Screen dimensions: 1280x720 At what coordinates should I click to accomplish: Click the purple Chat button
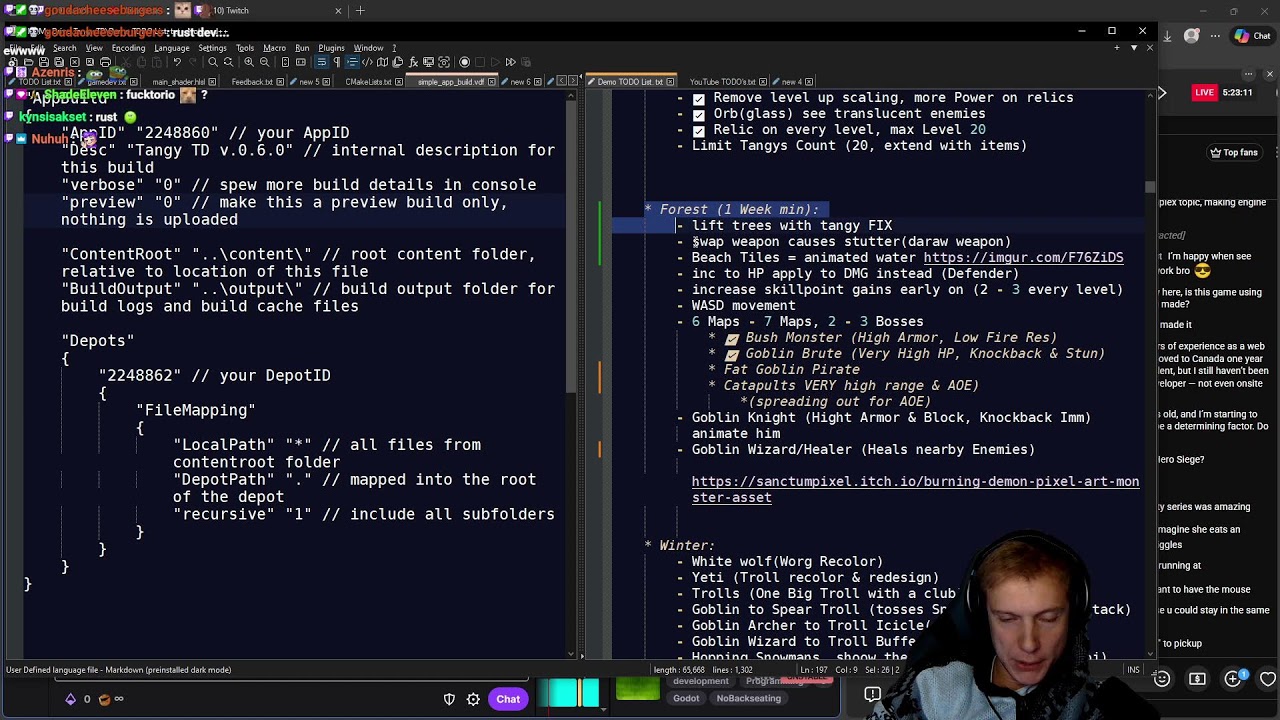(x=508, y=699)
